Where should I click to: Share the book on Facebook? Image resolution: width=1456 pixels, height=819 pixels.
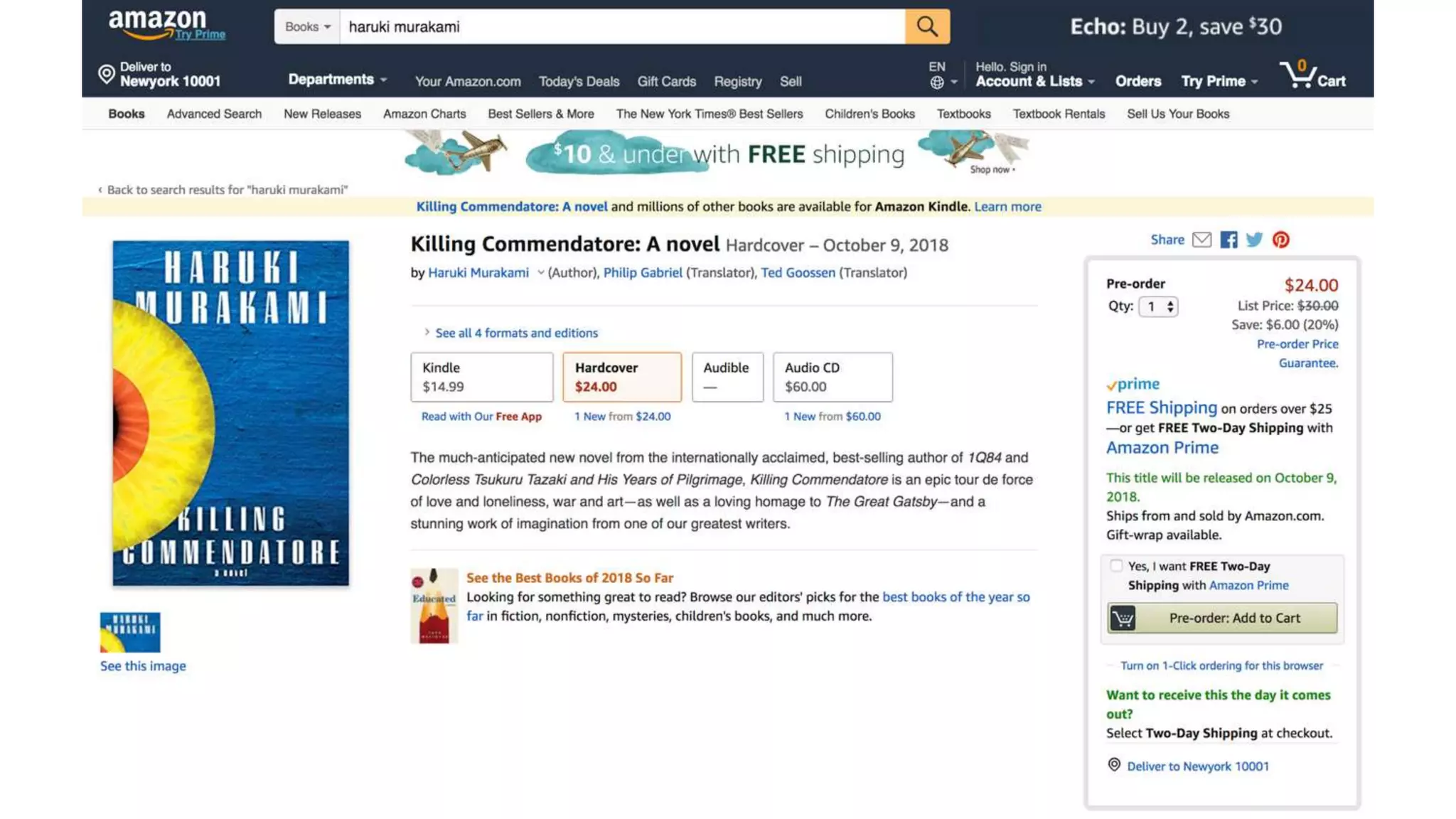1228,240
